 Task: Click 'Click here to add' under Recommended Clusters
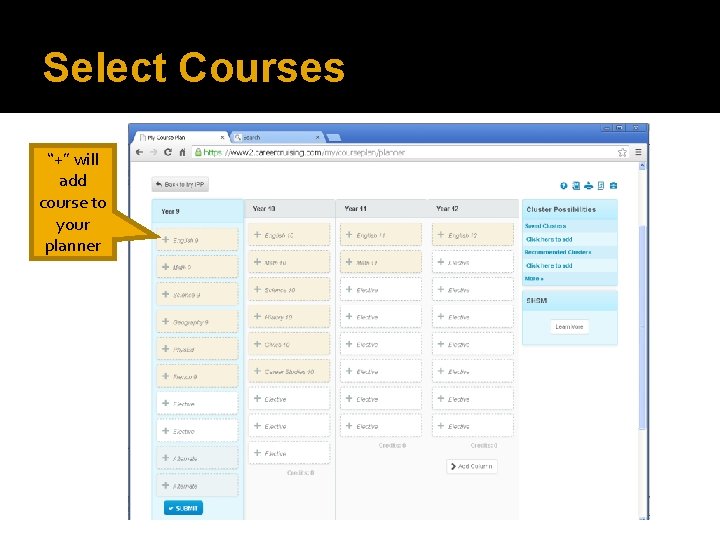(549, 265)
